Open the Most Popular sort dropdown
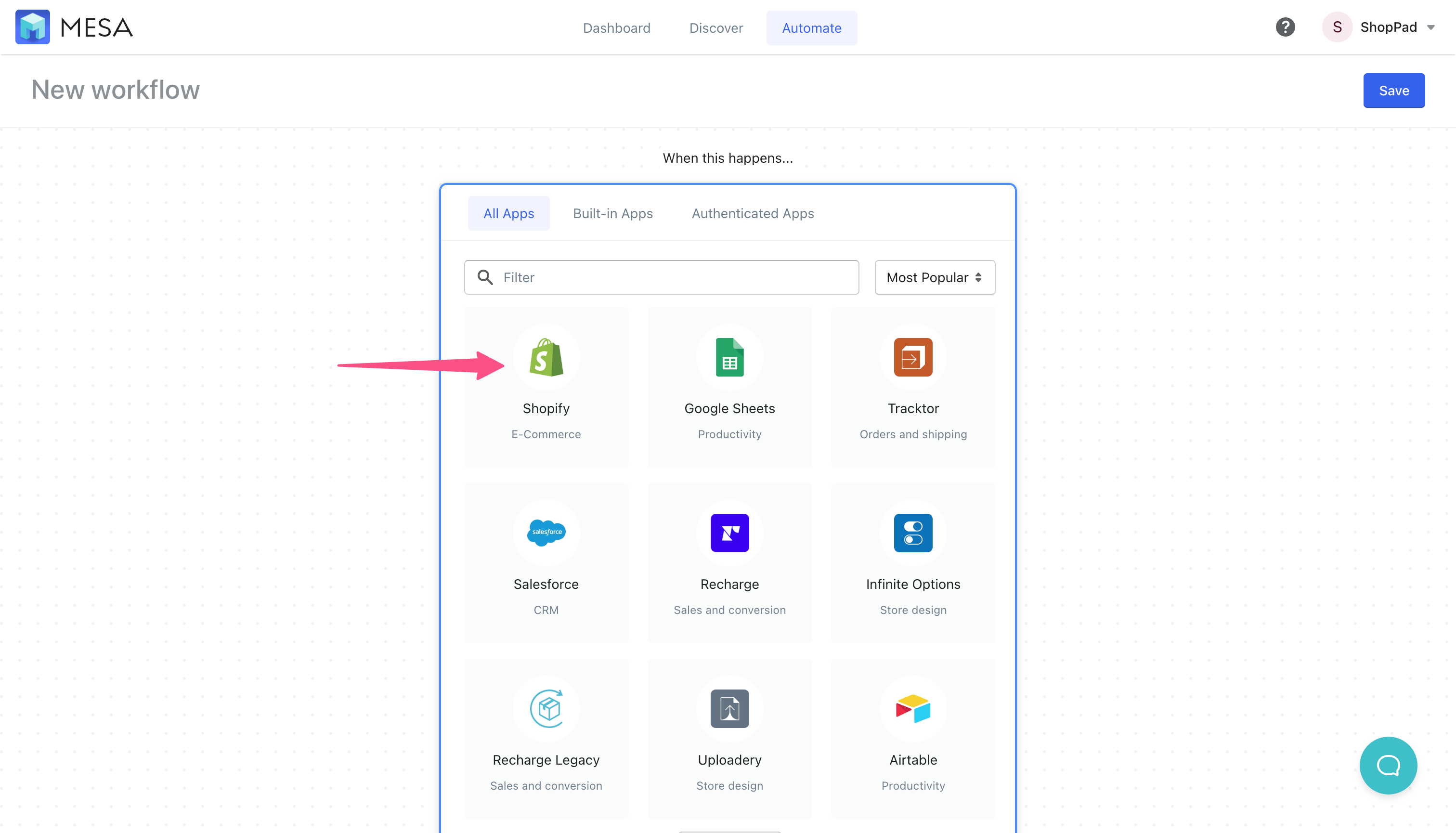Screen dimensions: 1456x833 (x=935, y=277)
